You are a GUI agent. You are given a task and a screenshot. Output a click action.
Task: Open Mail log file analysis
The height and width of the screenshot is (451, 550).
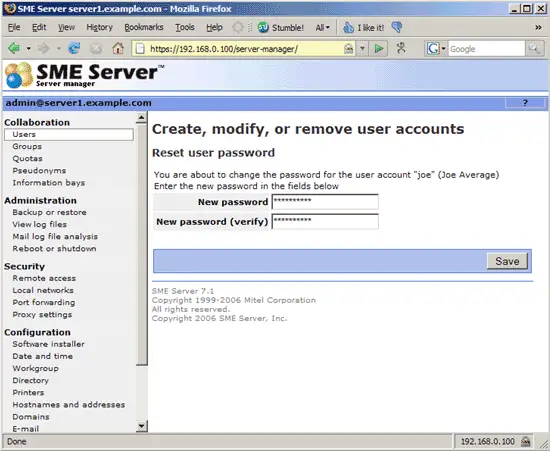tap(55, 236)
